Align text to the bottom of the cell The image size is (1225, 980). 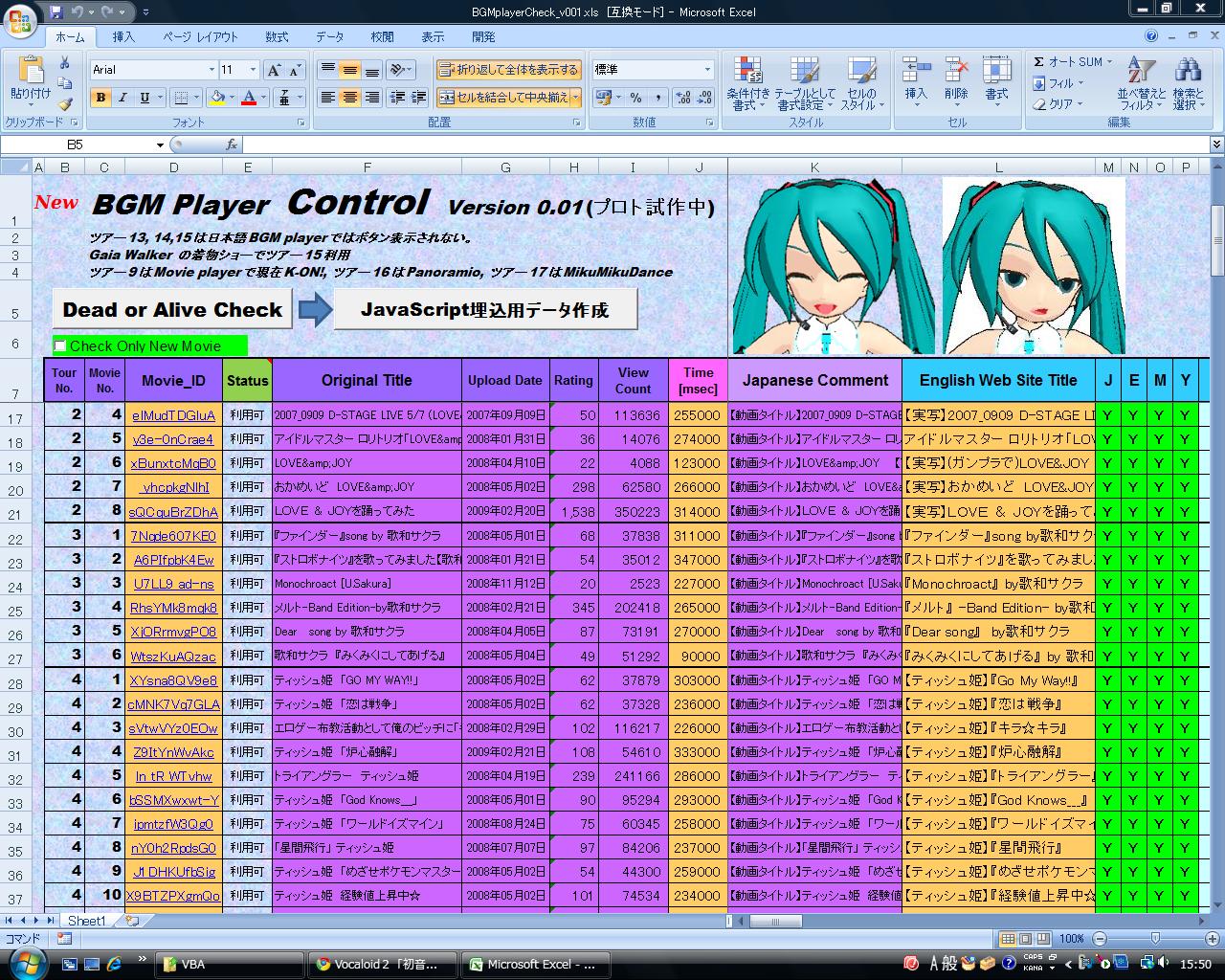click(371, 70)
